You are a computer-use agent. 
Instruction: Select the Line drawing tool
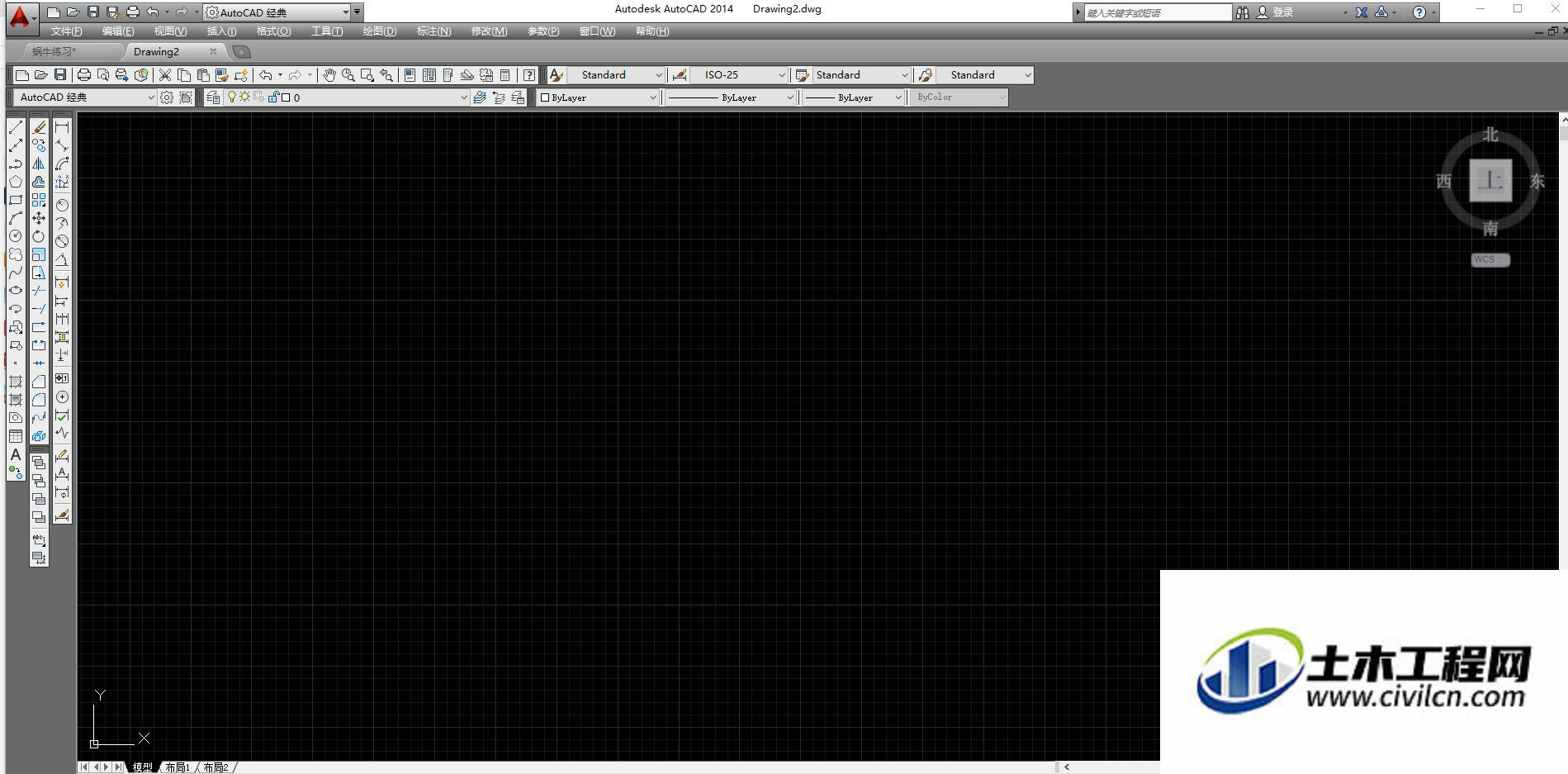(x=16, y=127)
